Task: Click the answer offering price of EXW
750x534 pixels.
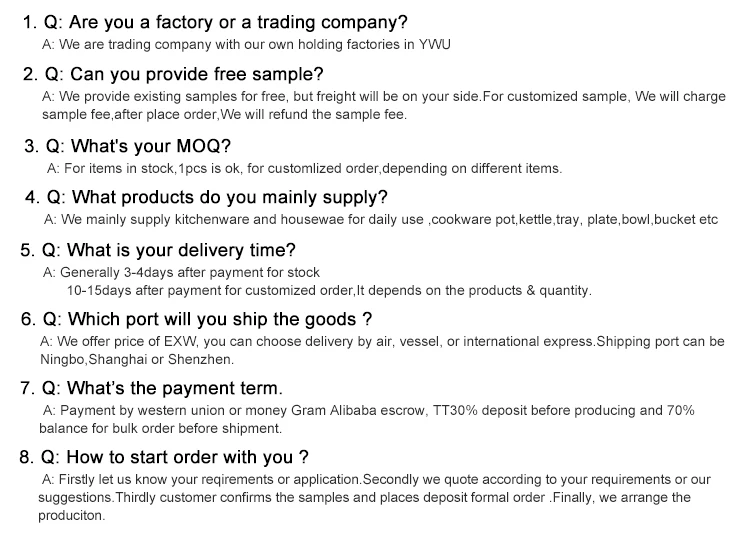Action: [382, 342]
